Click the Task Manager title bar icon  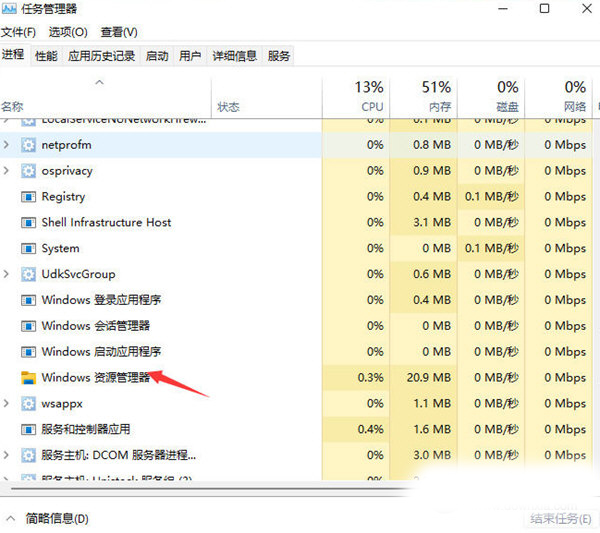click(x=9, y=8)
